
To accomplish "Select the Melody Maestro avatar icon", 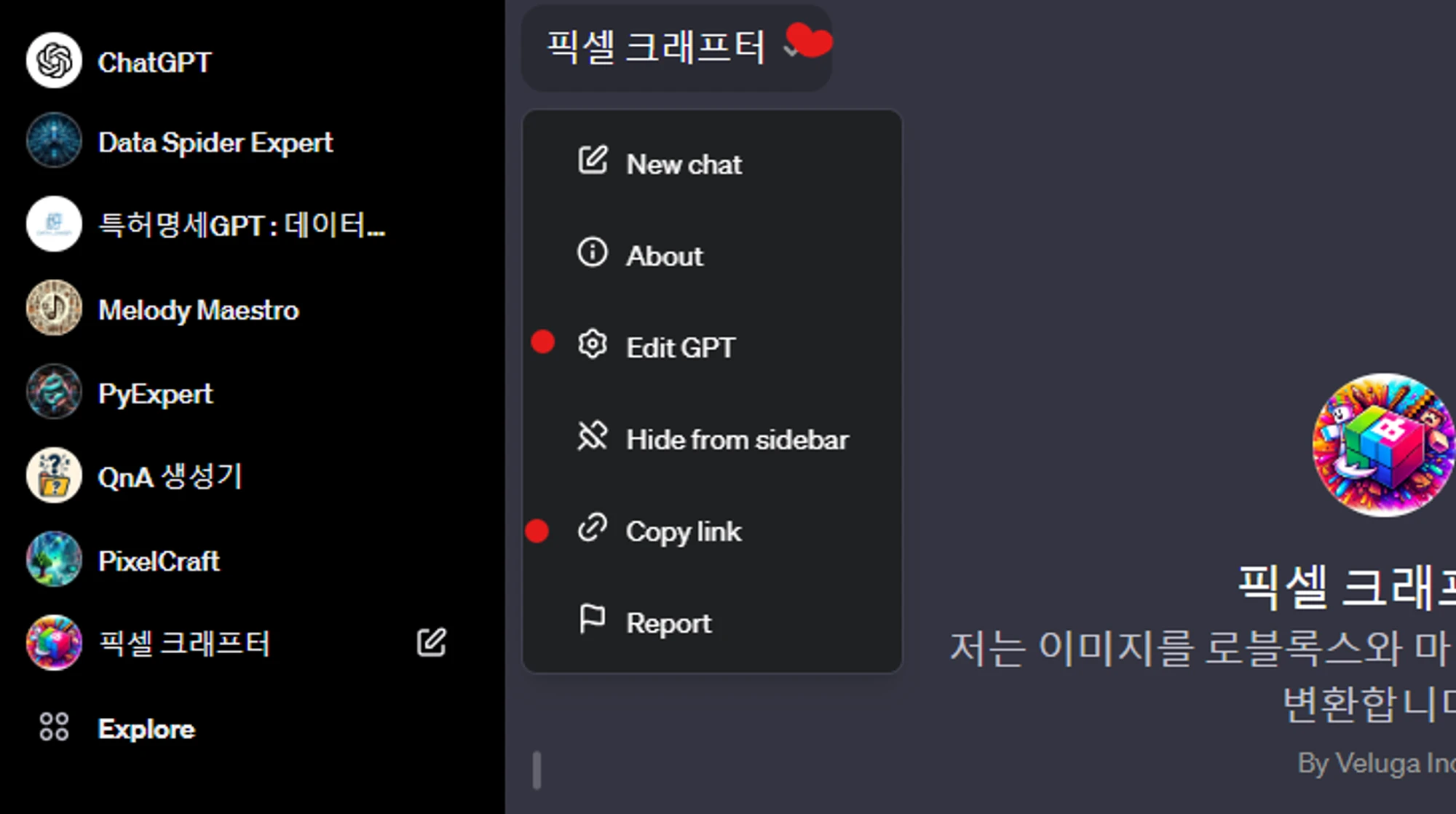I will coord(54,308).
